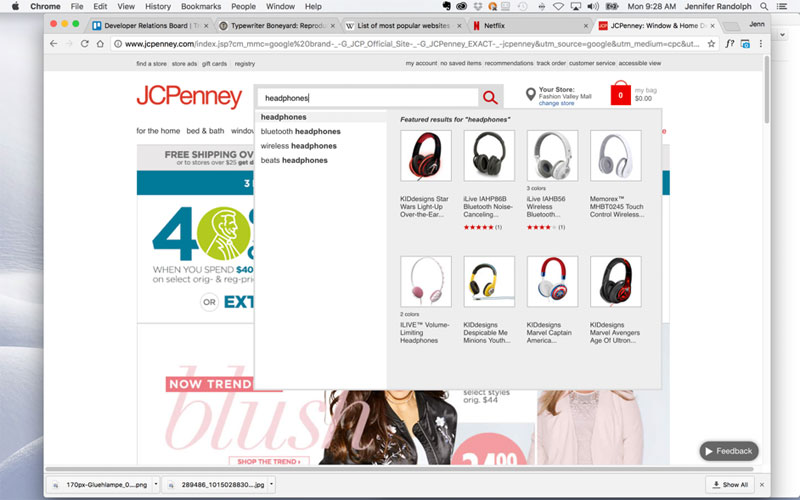Reload the page with refresh icon
The image size is (800, 500).
(85, 44)
